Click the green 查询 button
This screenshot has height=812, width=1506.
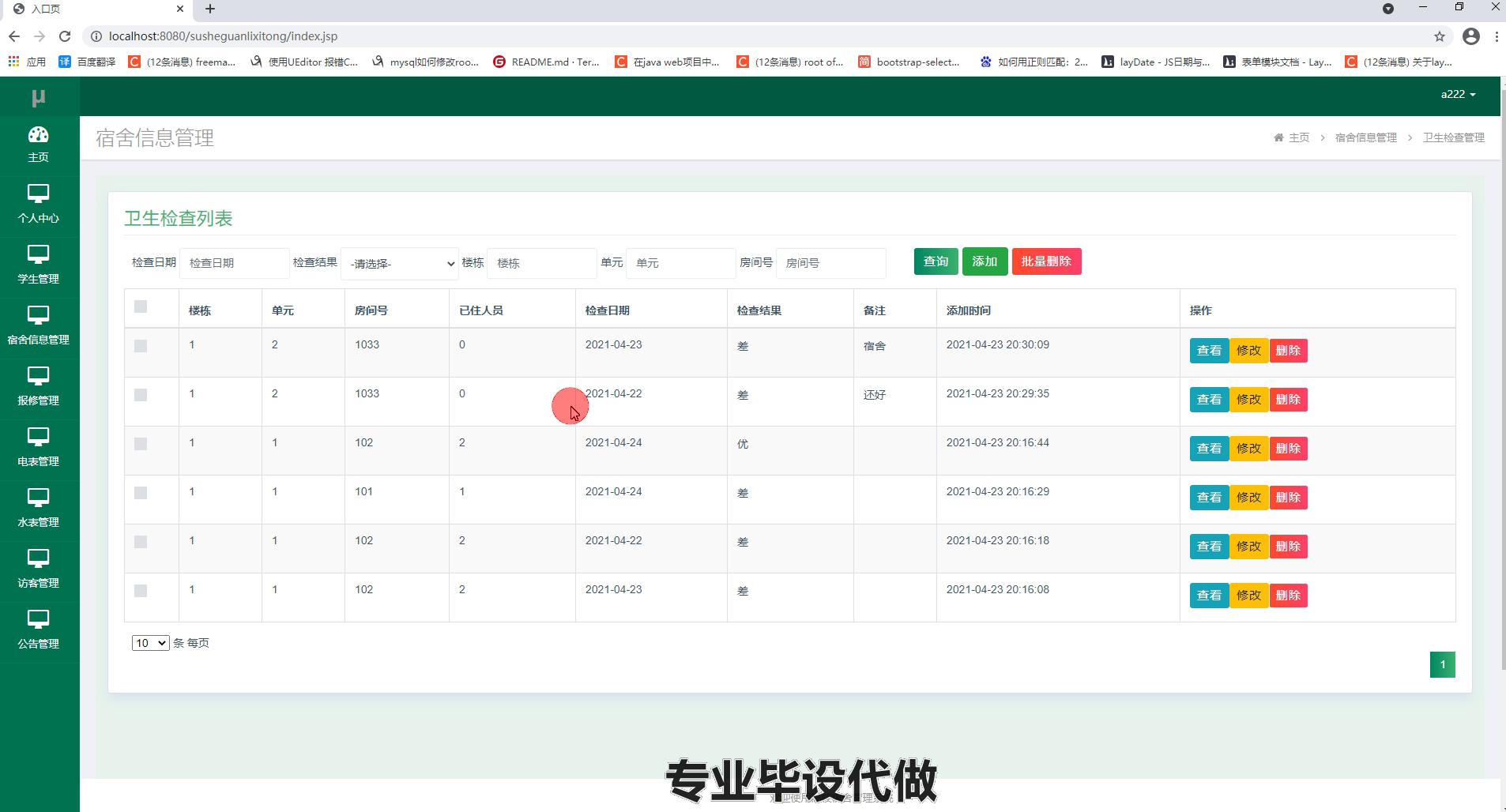(x=936, y=261)
